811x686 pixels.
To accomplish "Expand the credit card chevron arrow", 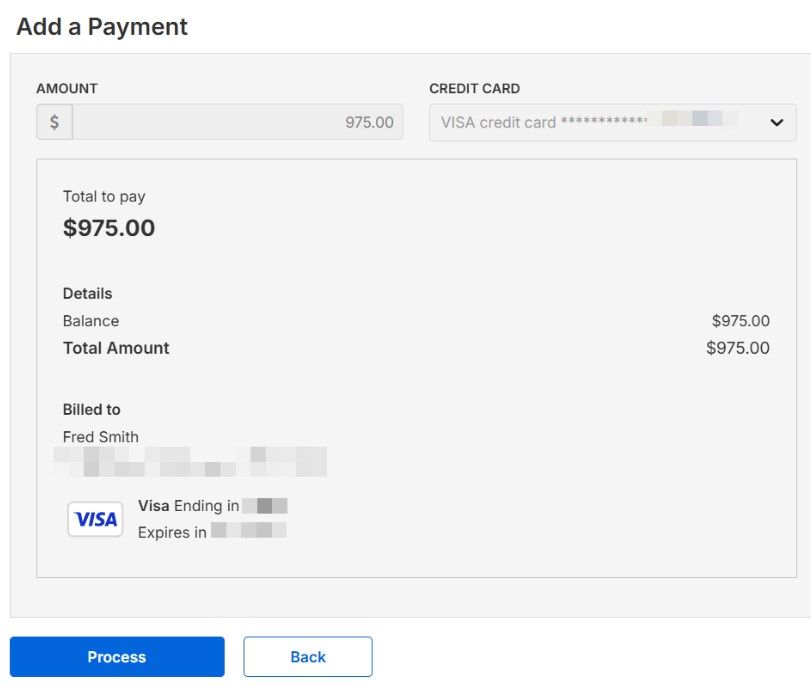I will (x=776, y=122).
